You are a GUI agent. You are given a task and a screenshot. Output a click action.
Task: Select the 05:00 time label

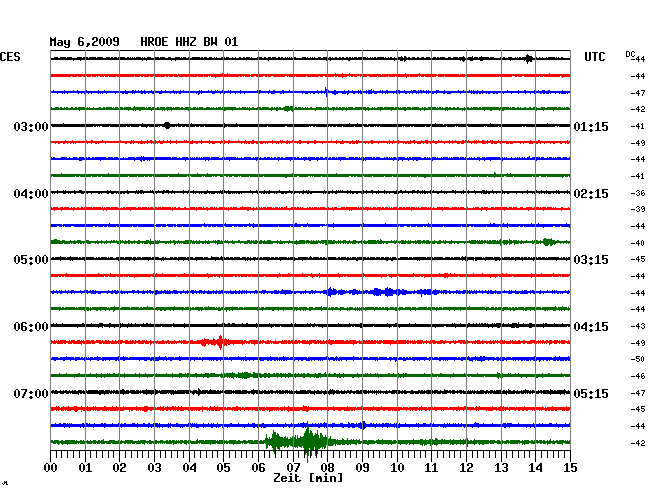[31, 260]
